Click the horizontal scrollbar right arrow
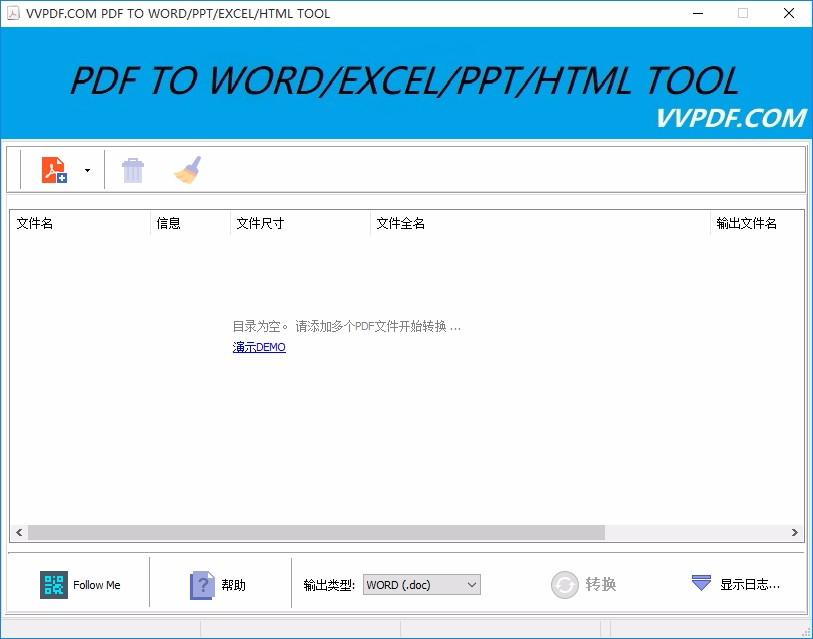The image size is (813, 639). (794, 532)
